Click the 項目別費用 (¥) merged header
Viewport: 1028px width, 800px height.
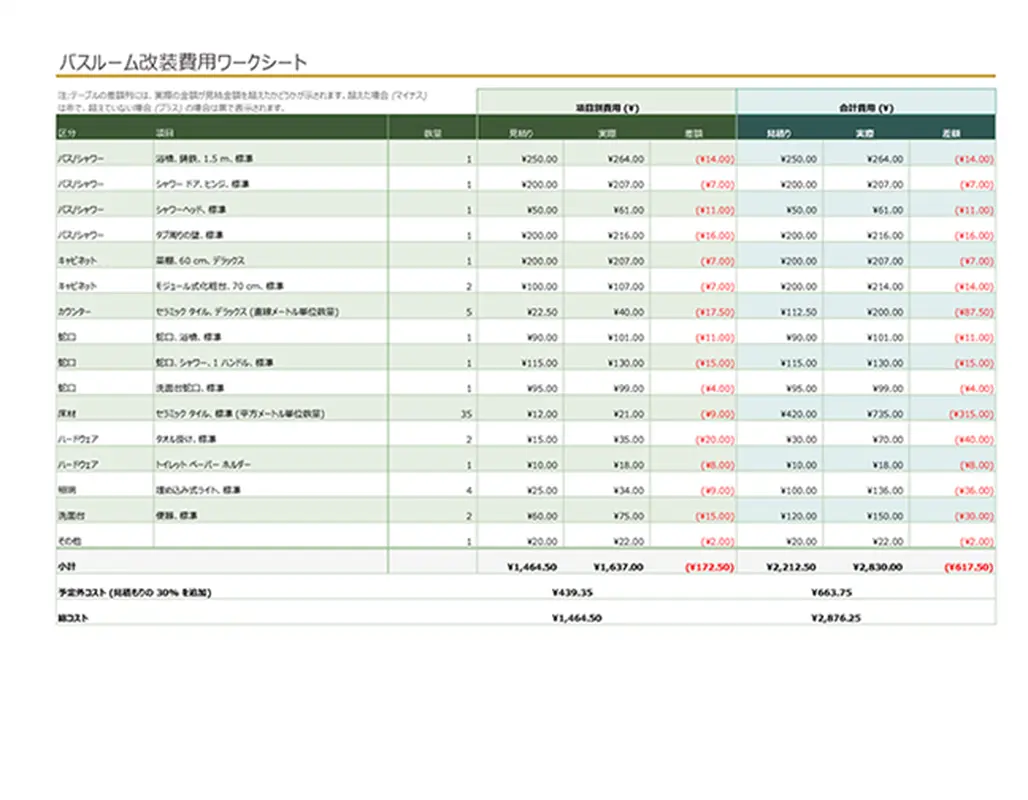(x=608, y=104)
